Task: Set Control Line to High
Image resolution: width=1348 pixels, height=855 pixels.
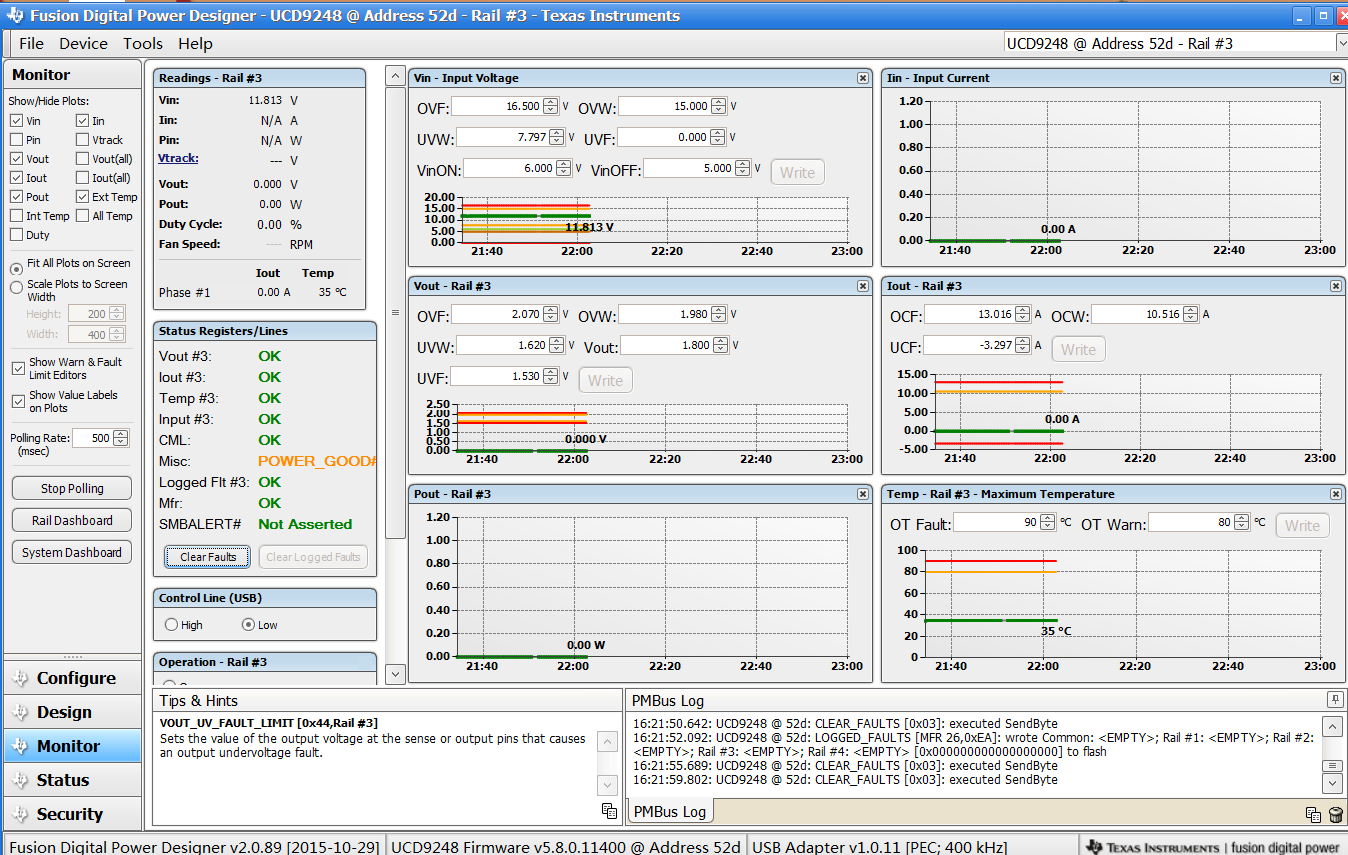Action: [x=171, y=625]
